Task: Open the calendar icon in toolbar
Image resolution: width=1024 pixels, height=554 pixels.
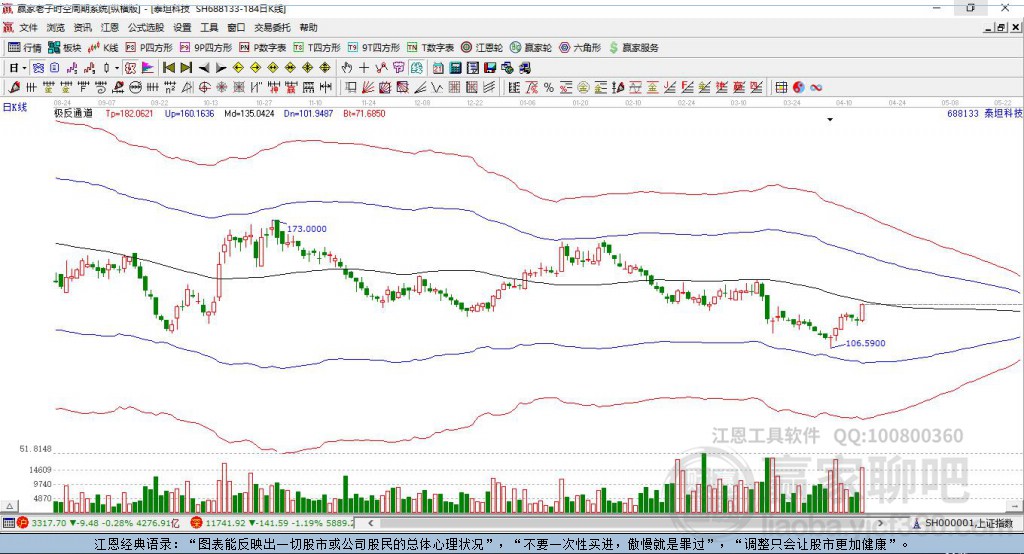Action: pyautogui.click(x=438, y=68)
